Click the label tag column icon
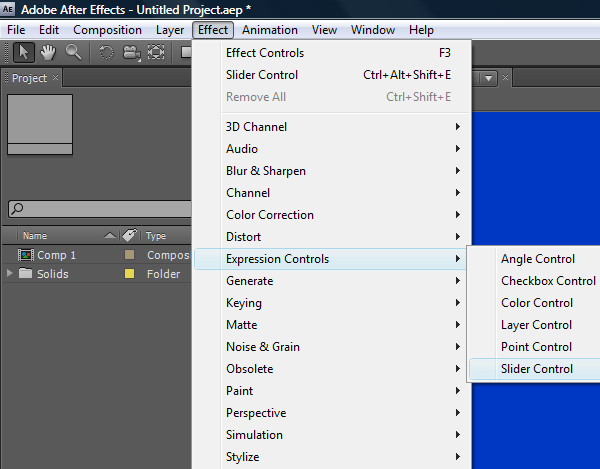 (x=130, y=235)
